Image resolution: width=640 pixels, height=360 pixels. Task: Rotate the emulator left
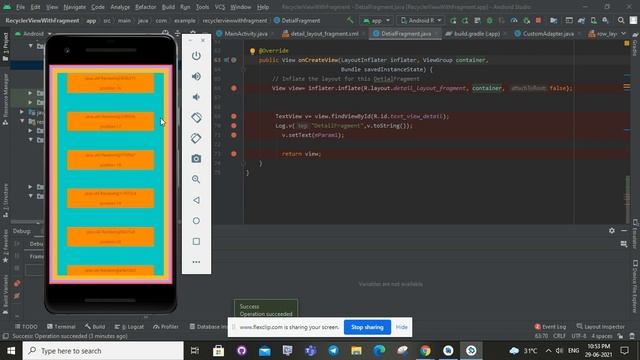pyautogui.click(x=196, y=118)
